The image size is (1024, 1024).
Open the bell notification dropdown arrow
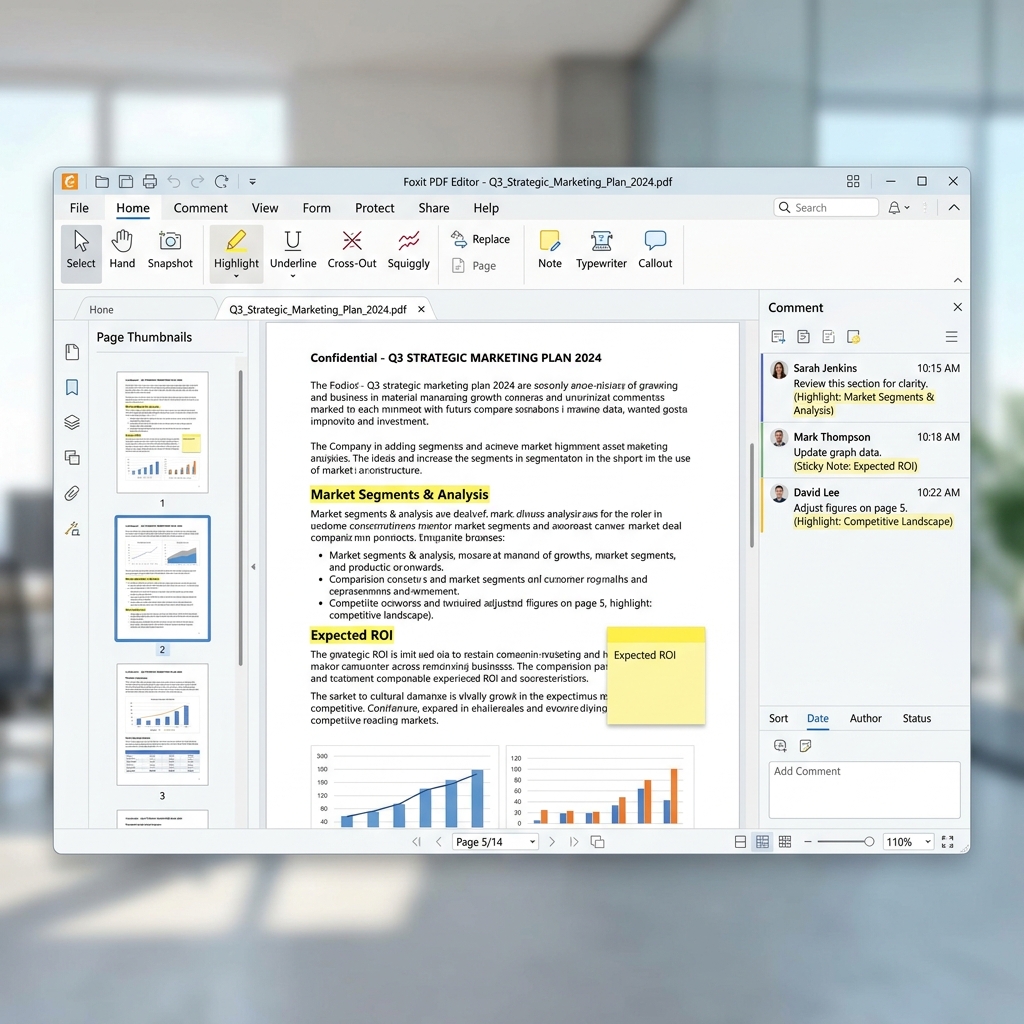click(x=907, y=208)
